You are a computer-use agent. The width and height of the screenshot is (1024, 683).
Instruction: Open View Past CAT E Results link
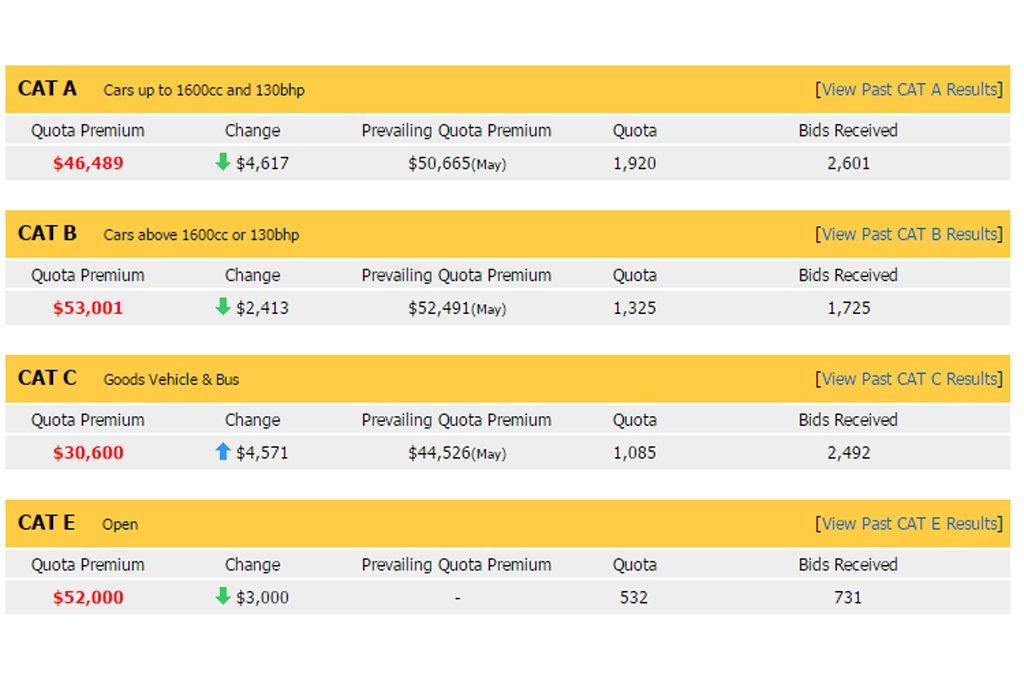(909, 524)
